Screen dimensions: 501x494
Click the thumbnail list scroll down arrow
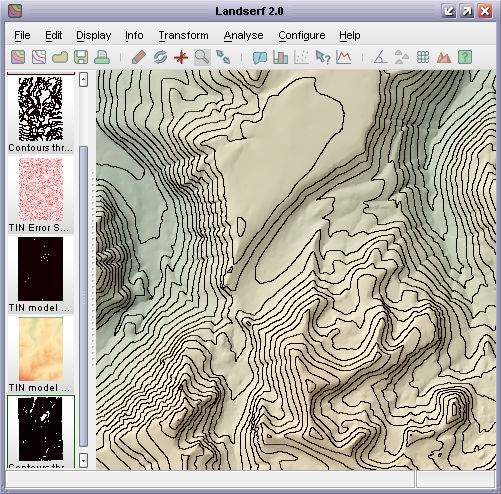pos(83,460)
